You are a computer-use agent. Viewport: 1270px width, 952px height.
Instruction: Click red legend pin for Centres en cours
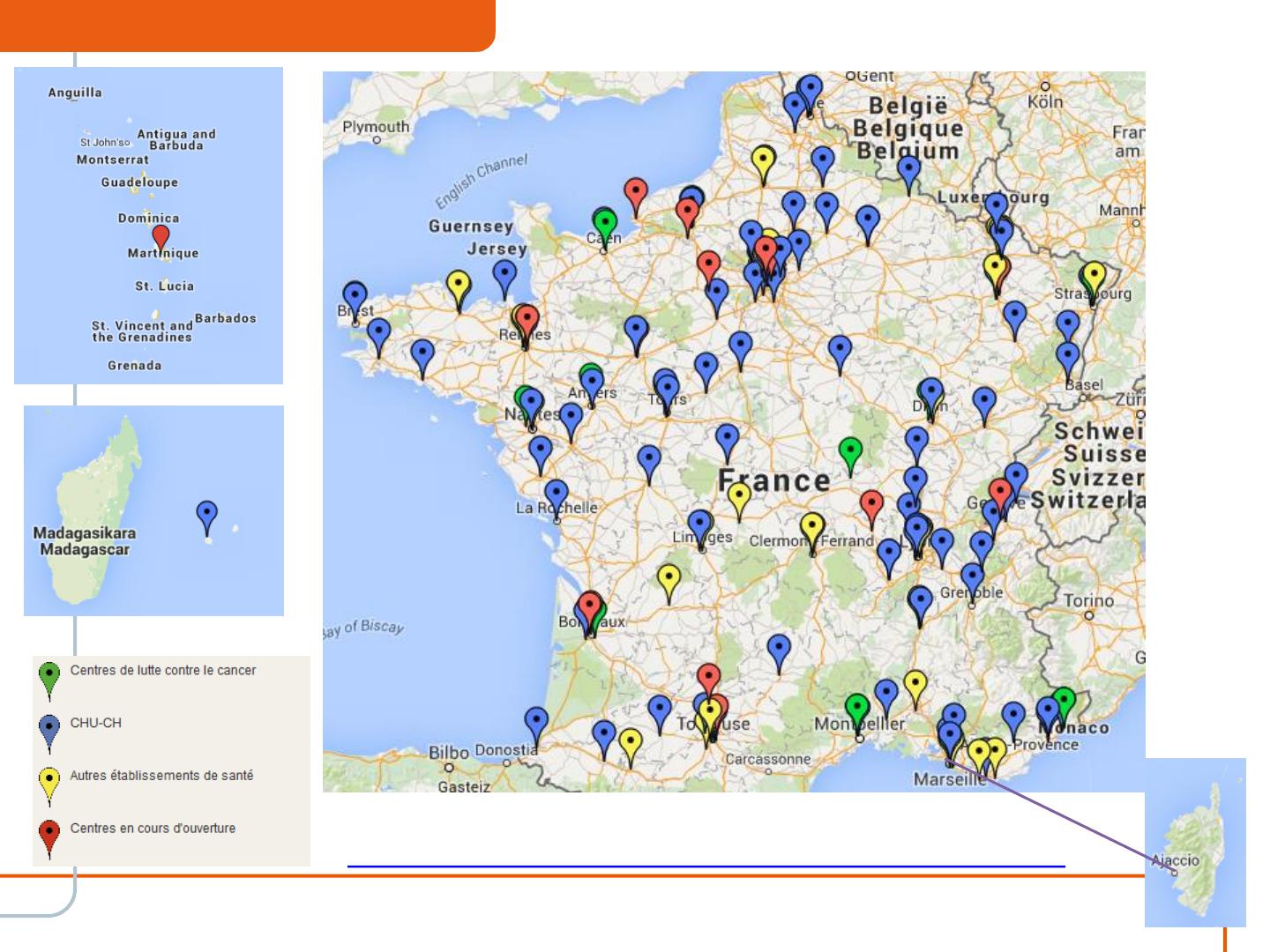click(x=50, y=840)
